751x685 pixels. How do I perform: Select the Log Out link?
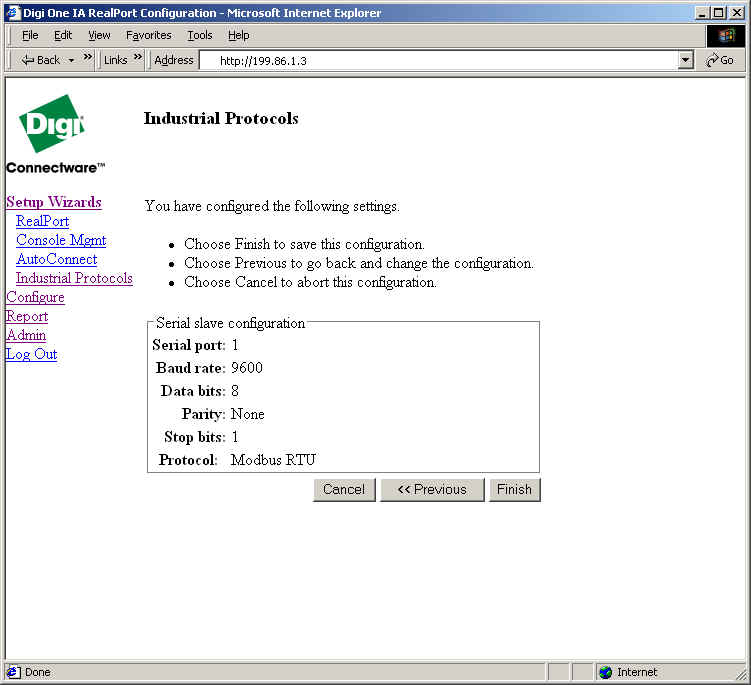[31, 354]
